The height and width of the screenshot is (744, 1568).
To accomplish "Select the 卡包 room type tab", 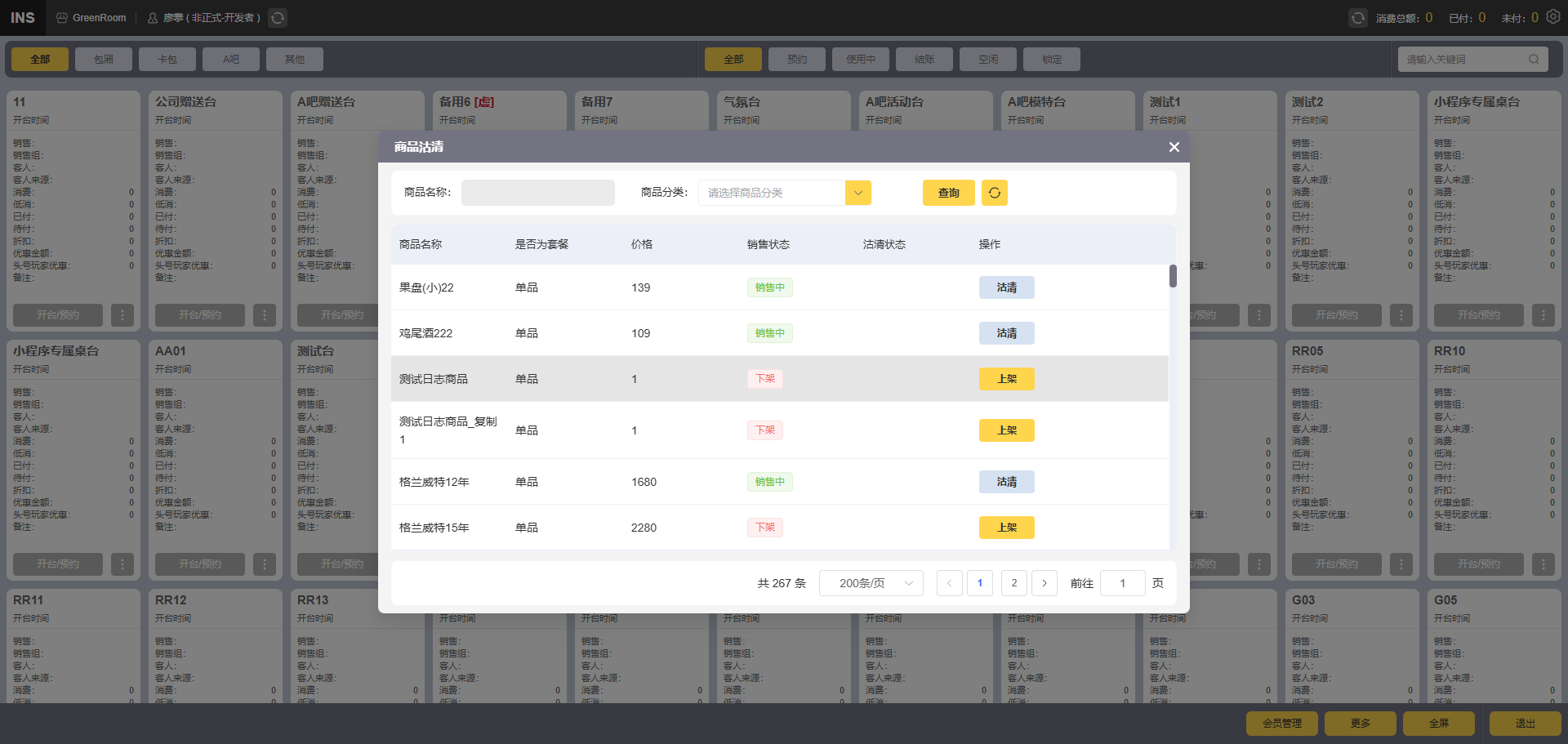I will click(167, 59).
